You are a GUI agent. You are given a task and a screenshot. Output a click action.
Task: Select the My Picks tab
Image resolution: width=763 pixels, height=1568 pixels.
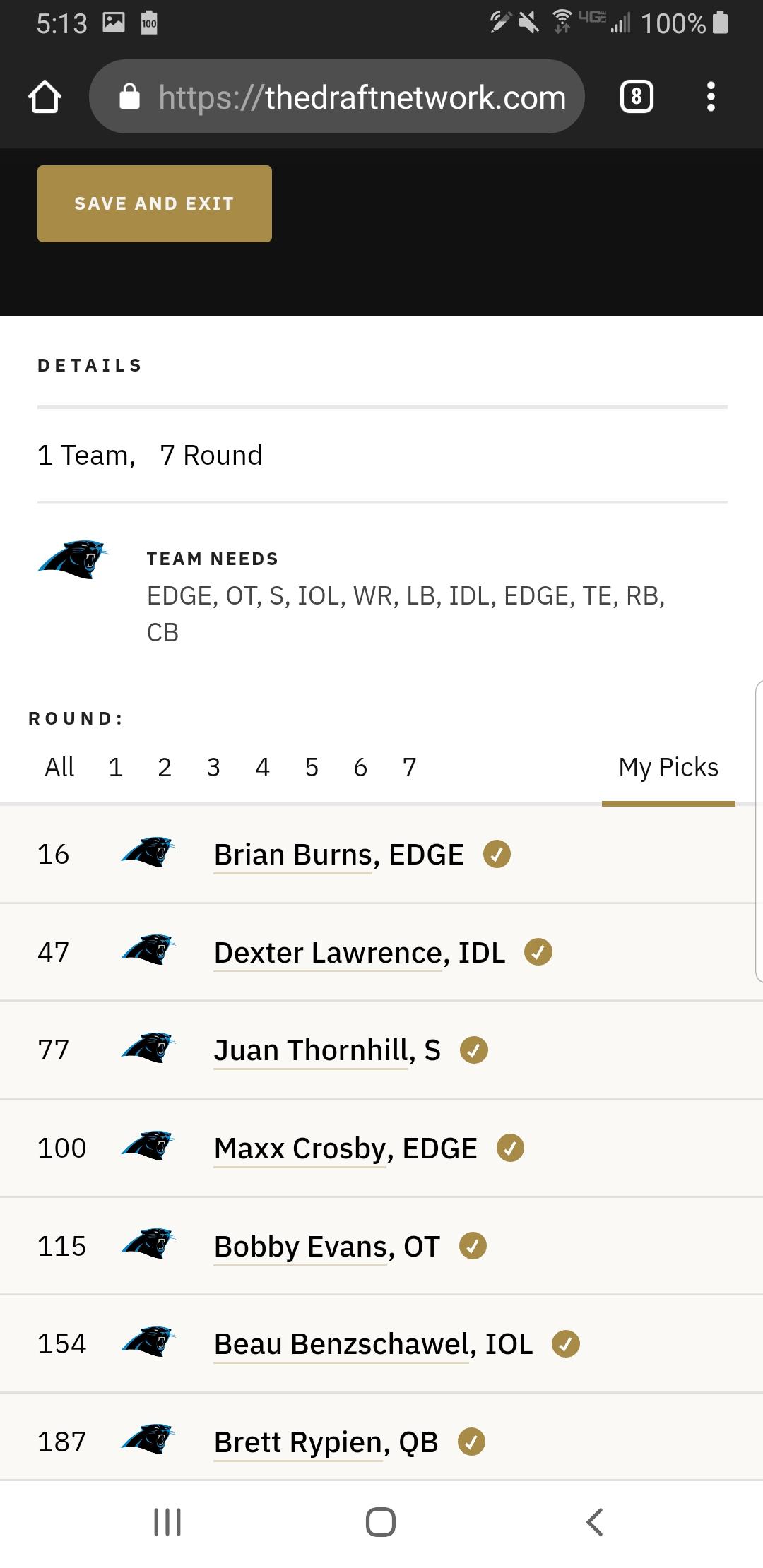pyautogui.click(x=668, y=768)
